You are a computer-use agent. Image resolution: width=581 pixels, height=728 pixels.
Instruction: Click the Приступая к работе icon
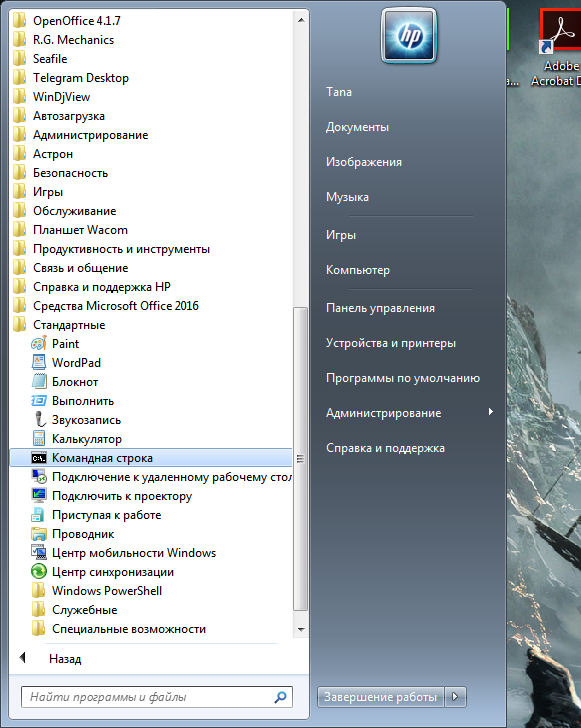click(39, 515)
